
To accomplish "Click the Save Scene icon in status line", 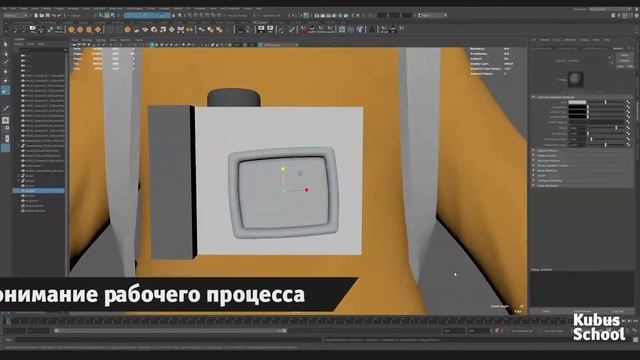I will [48, 16].
